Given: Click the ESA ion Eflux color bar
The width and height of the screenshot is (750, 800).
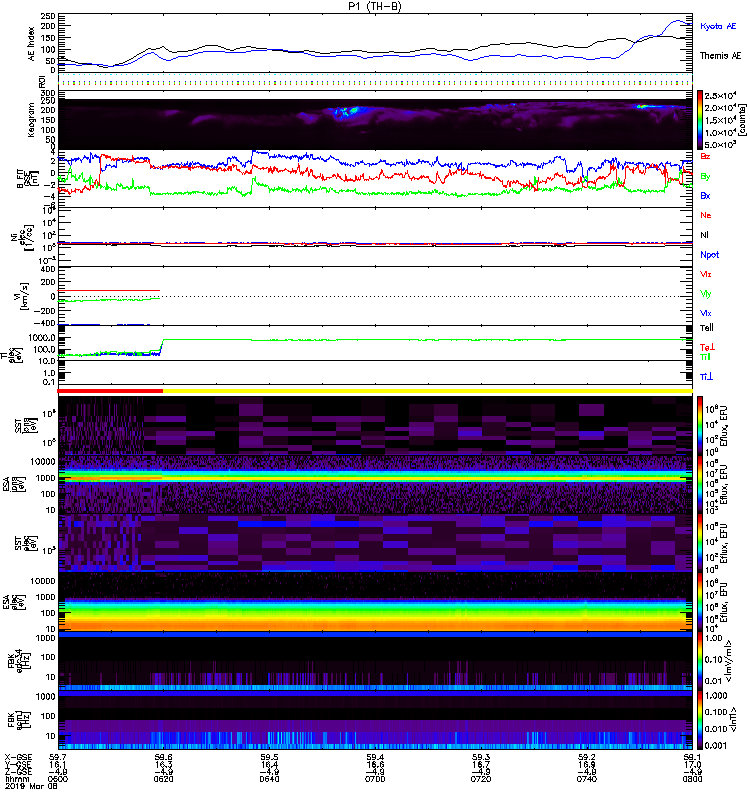Looking at the screenshot, I should (700, 484).
